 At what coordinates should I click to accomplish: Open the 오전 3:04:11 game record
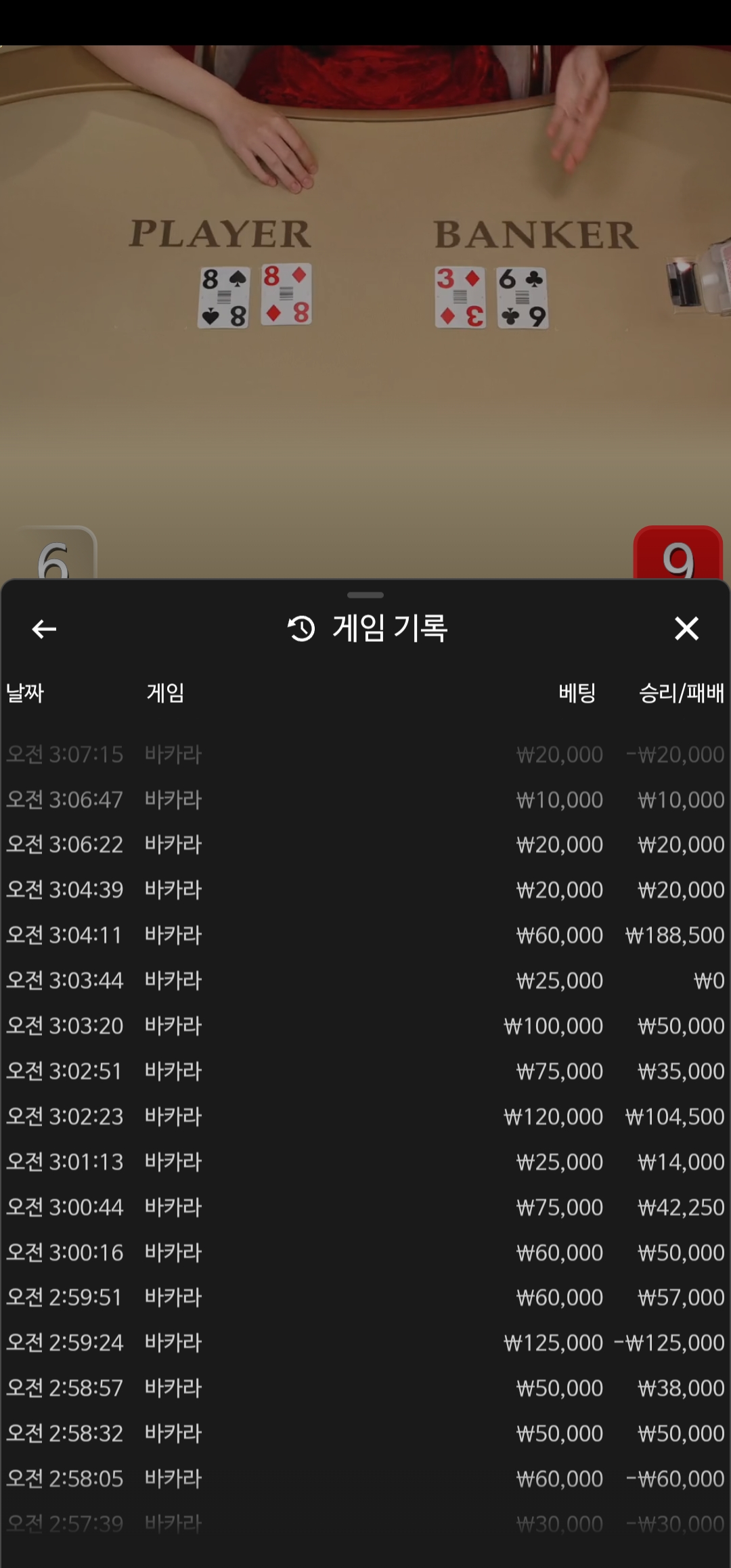coord(365,935)
